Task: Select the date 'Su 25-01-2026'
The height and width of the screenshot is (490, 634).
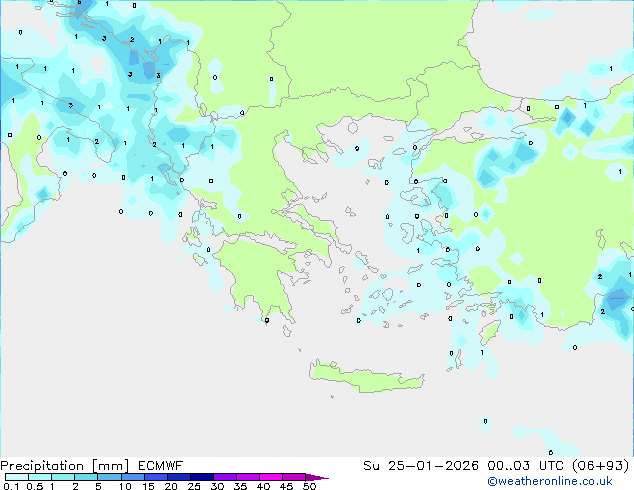Action: tap(421, 466)
